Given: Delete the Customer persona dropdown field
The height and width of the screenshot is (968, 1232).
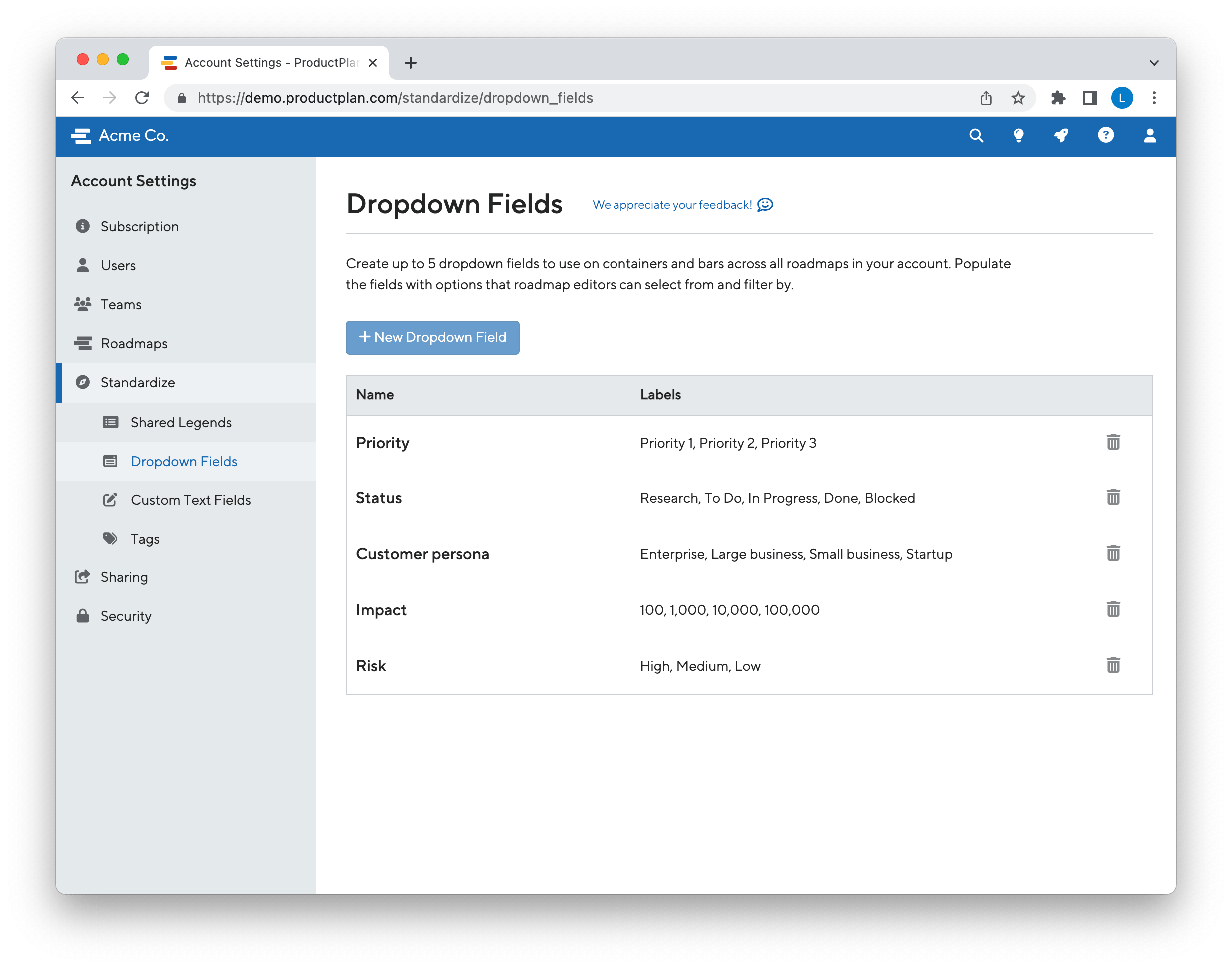Looking at the screenshot, I should pyautogui.click(x=1113, y=553).
